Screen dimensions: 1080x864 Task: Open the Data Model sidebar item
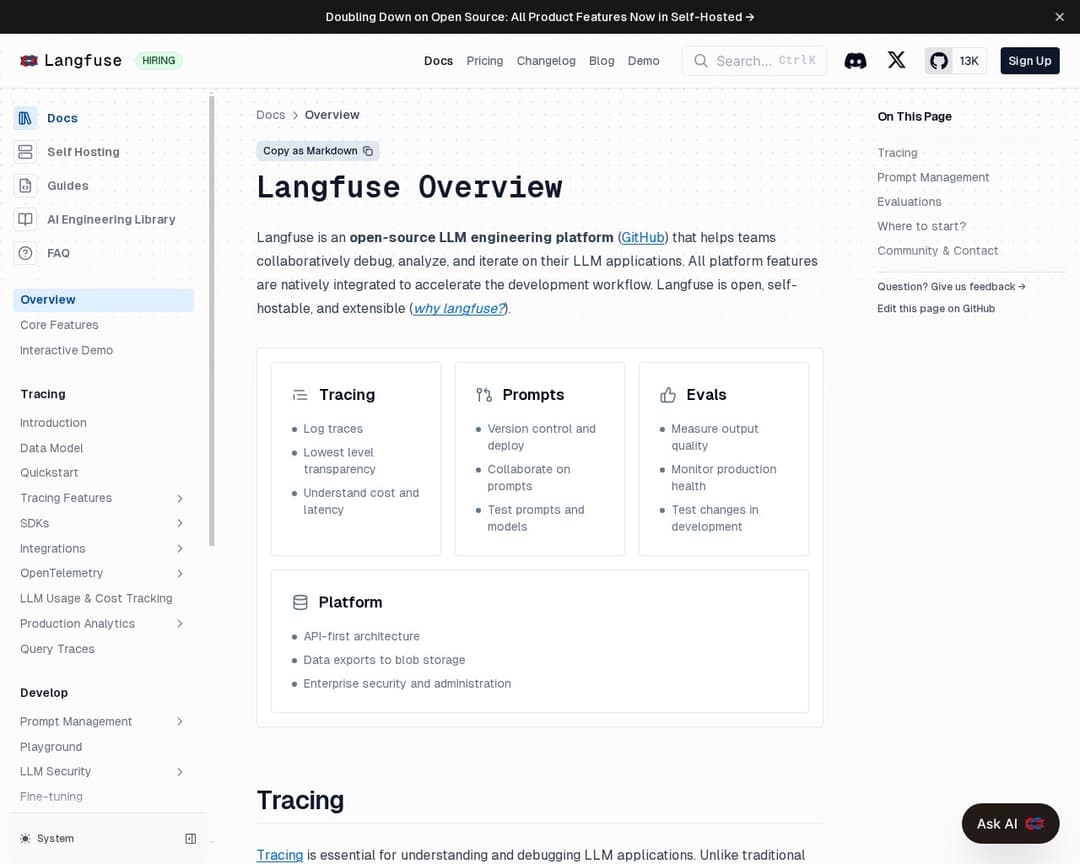coord(52,448)
